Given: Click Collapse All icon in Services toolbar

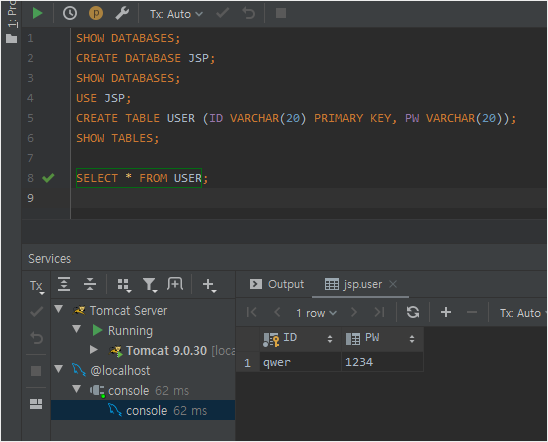Looking at the screenshot, I should coord(90,284).
